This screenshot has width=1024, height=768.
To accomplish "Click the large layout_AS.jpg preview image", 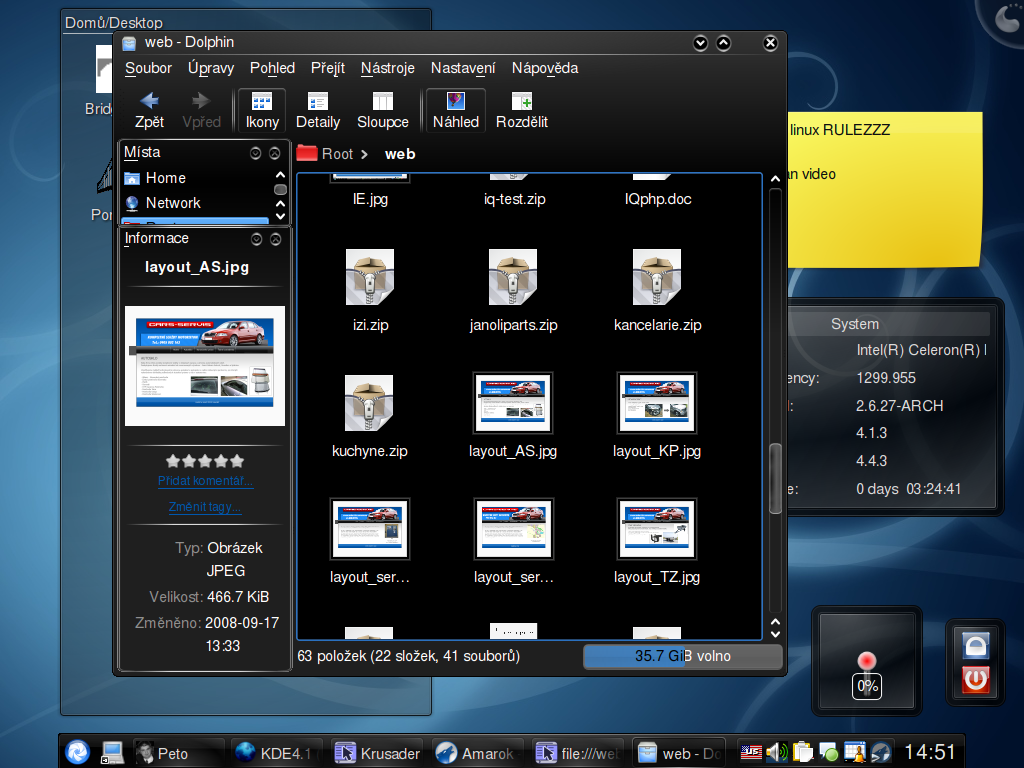I will (x=205, y=366).
